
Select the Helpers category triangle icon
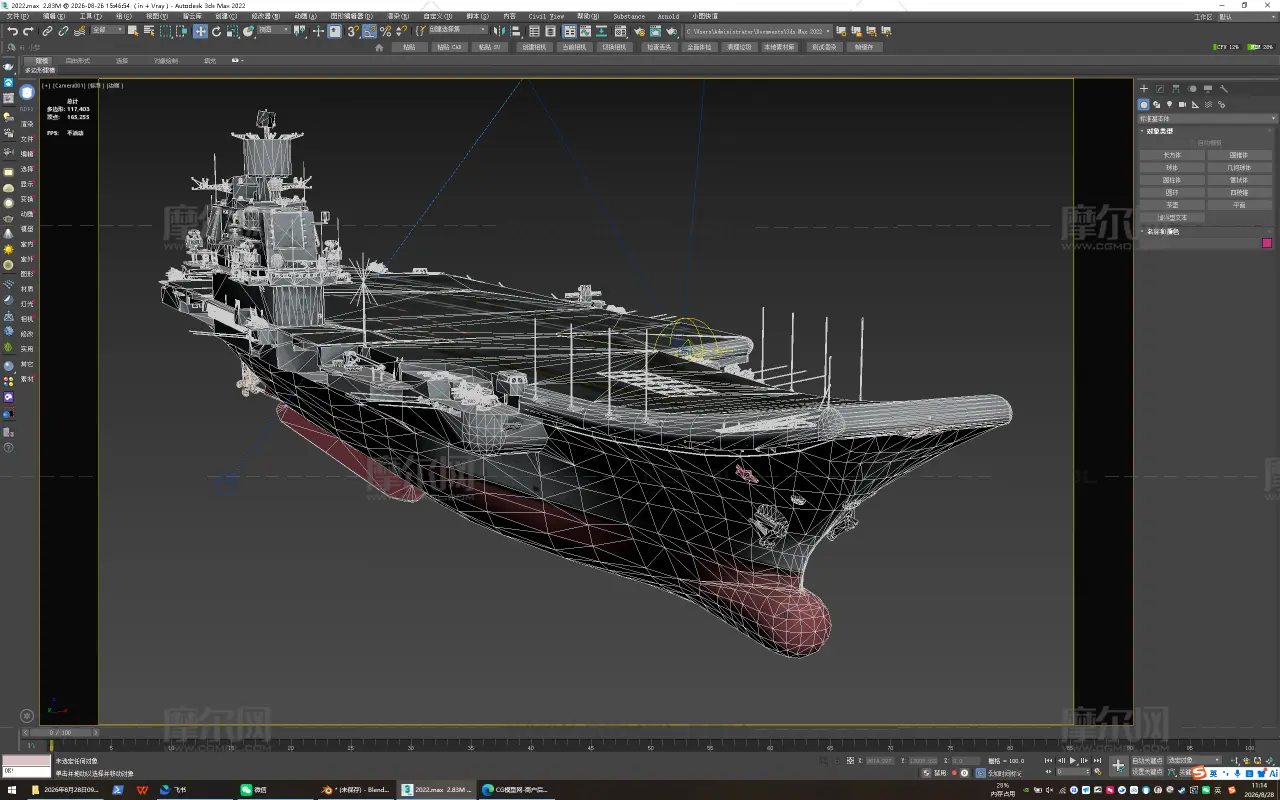click(1196, 104)
